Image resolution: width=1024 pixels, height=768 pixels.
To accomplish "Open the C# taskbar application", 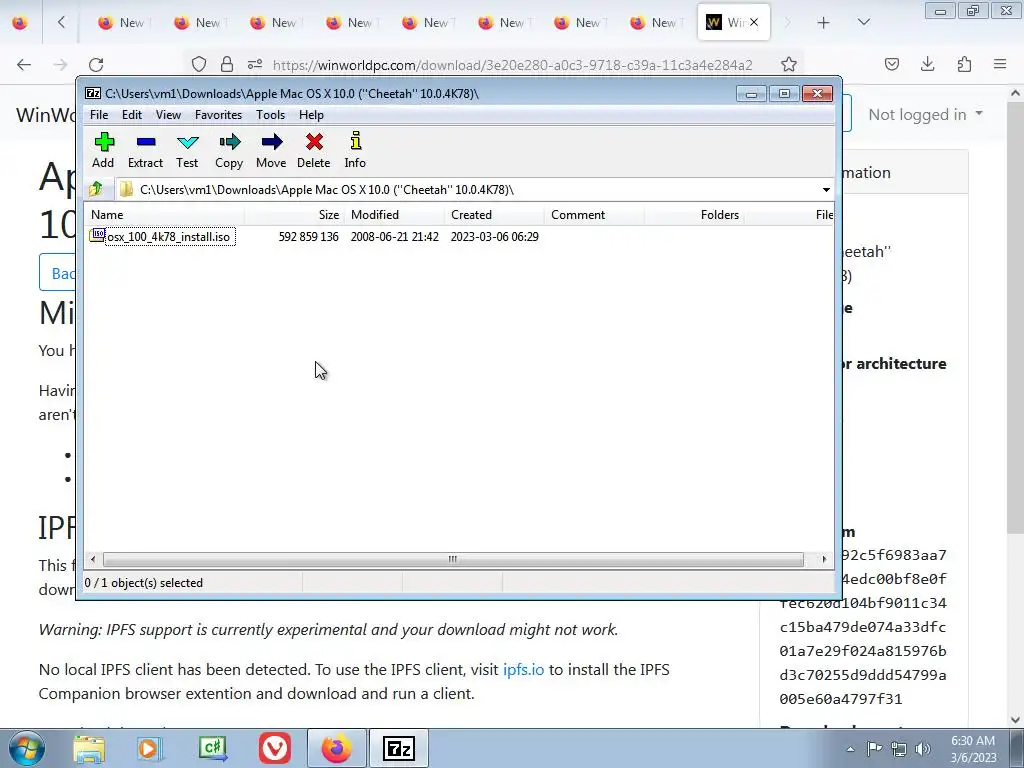I will tap(213, 748).
